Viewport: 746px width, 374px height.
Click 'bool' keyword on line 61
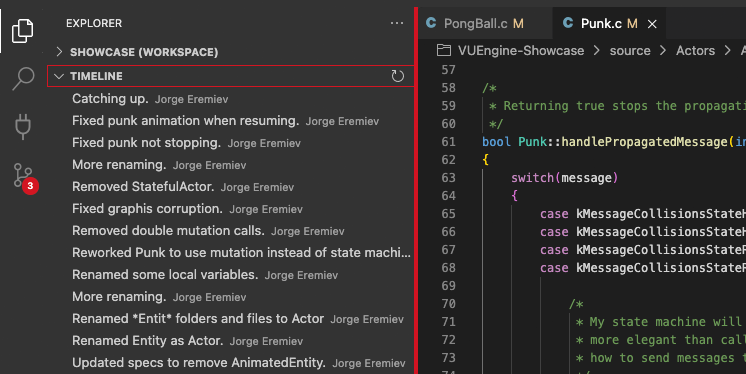496,142
